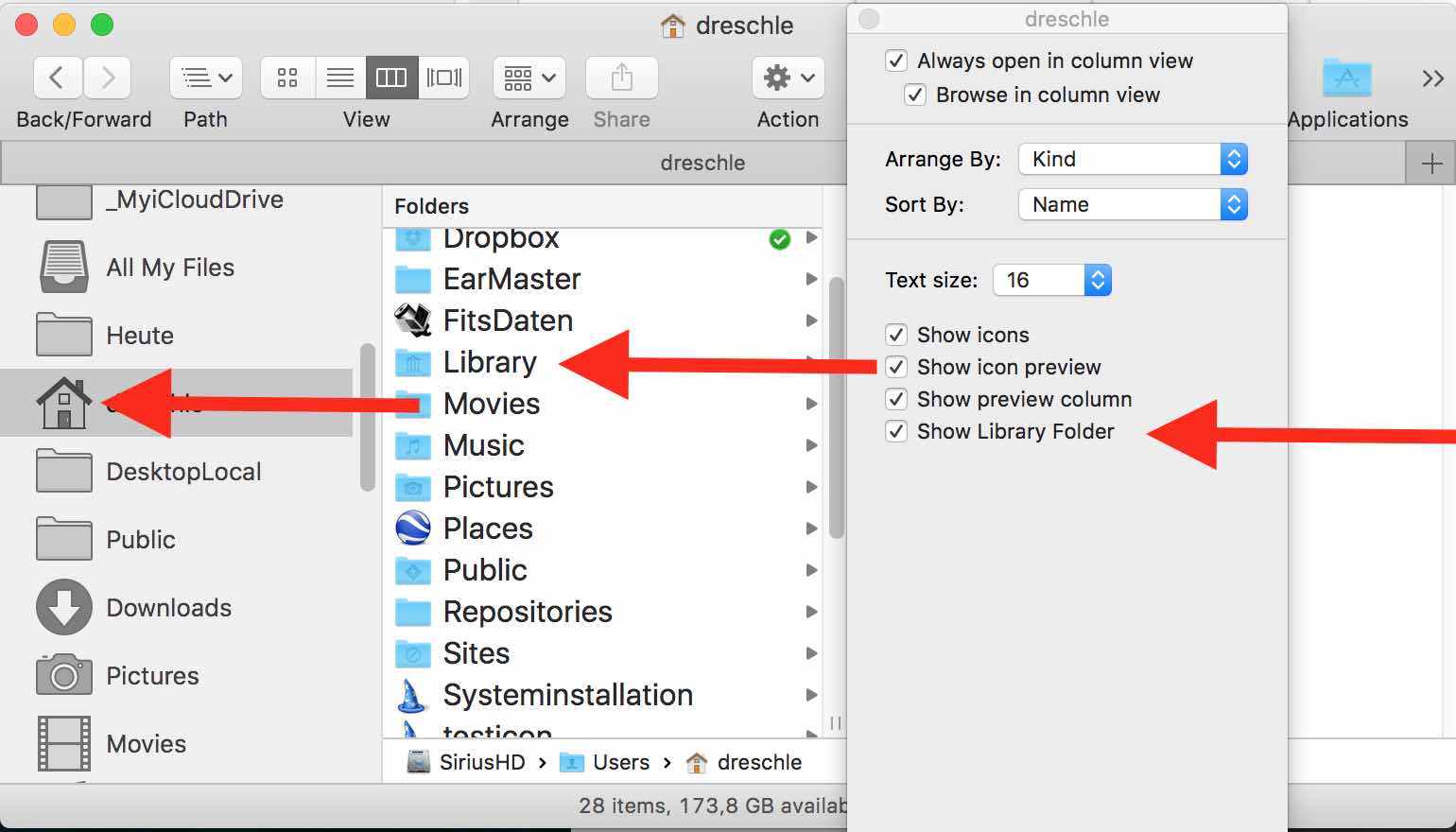Select the dreschle tab
This screenshot has width=1456, height=832.
pyautogui.click(x=702, y=163)
